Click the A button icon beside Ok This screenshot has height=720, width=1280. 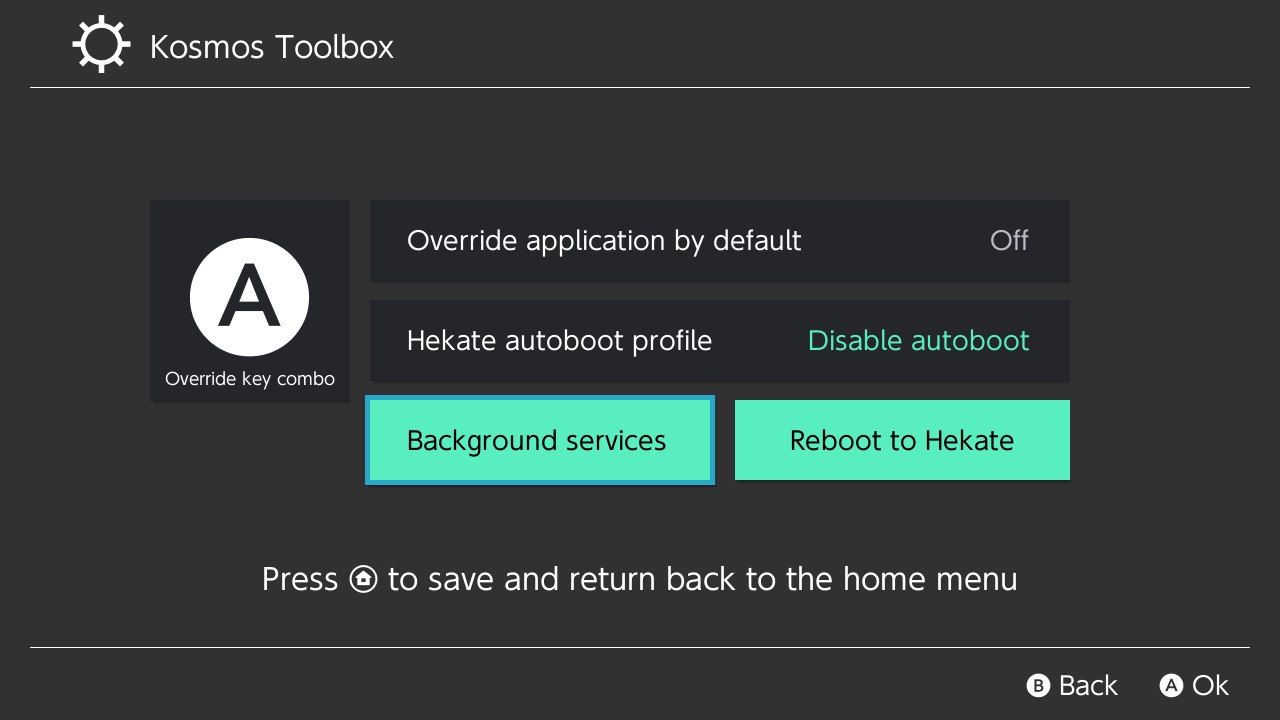point(1171,686)
